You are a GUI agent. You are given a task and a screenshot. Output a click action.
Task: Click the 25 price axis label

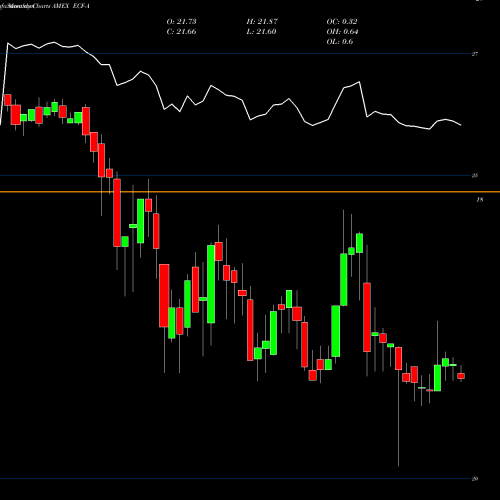pos(475,176)
